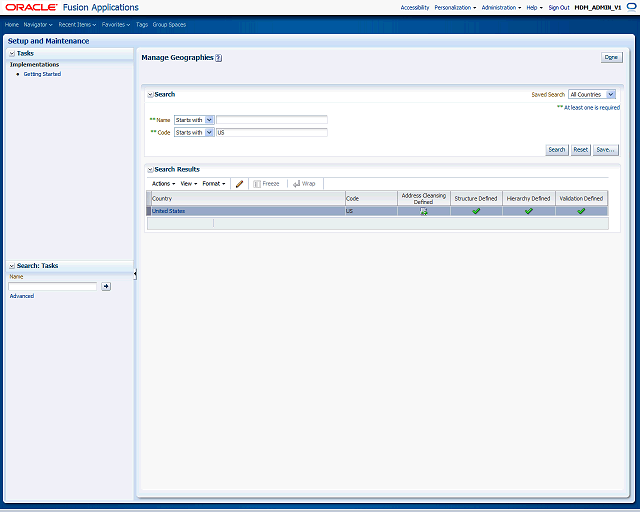This screenshot has width=640, height=512.
Task: Click into the Code input field
Action: point(272,132)
